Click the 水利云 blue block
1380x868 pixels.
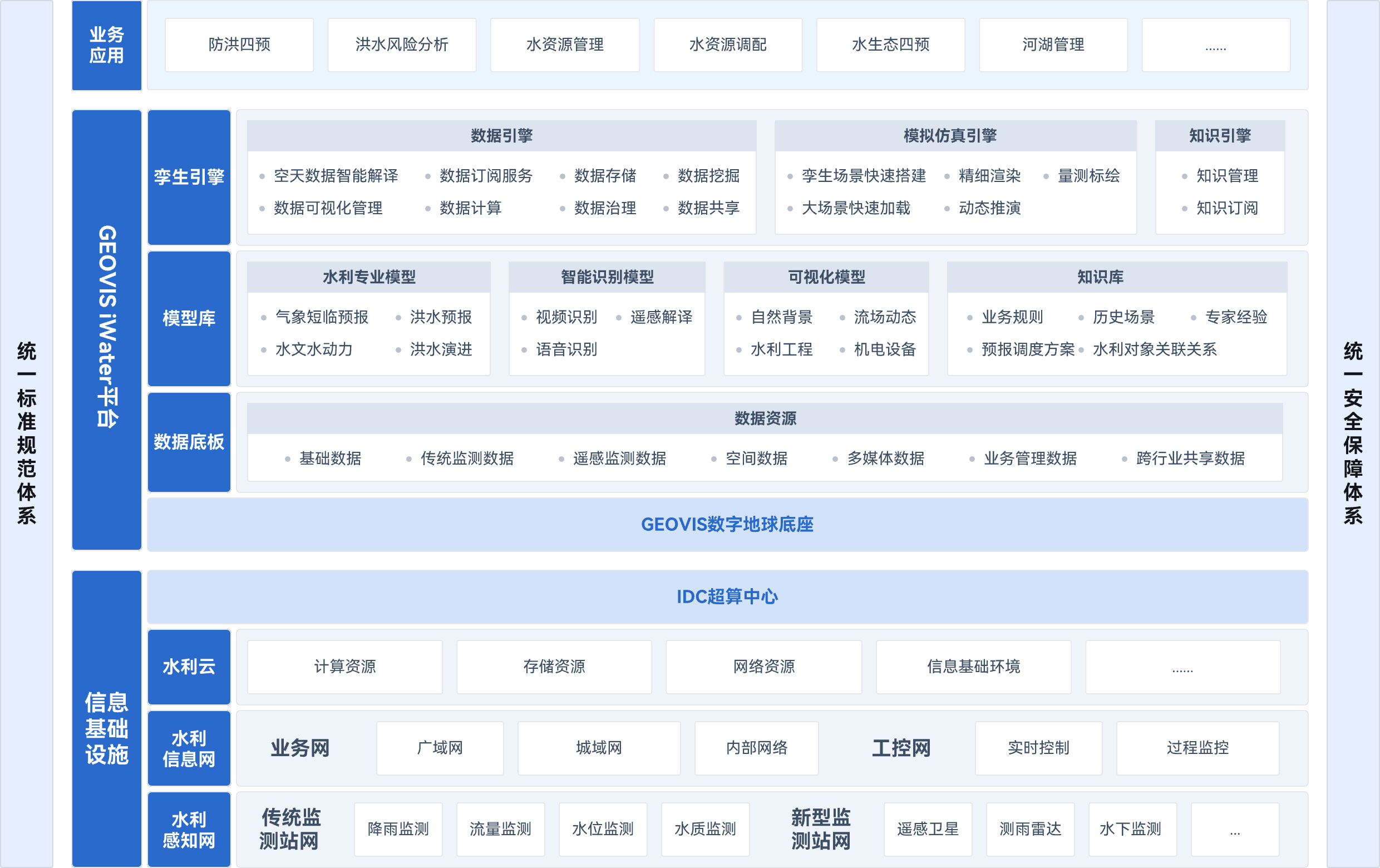189,667
